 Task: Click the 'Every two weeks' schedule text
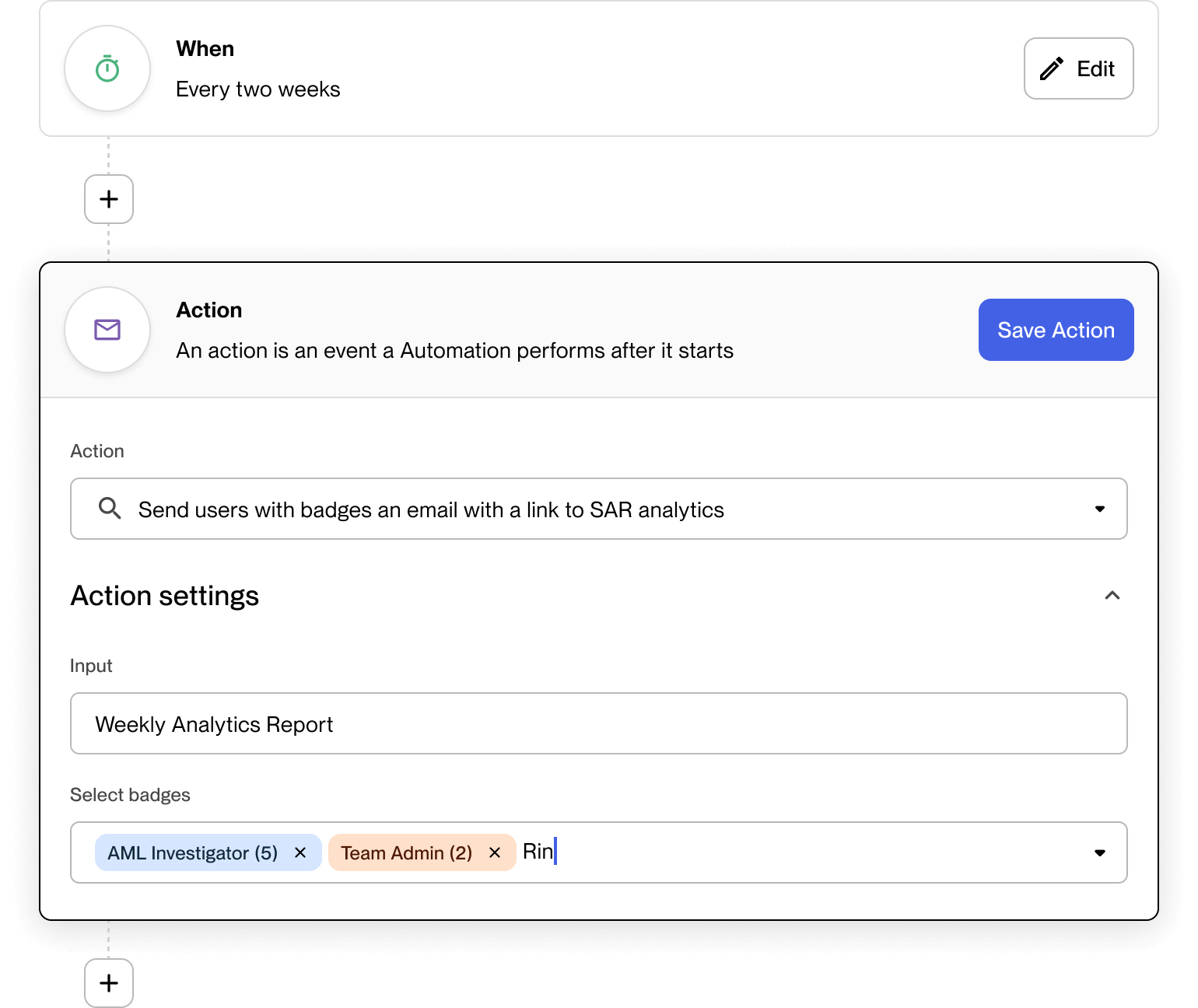pos(258,89)
